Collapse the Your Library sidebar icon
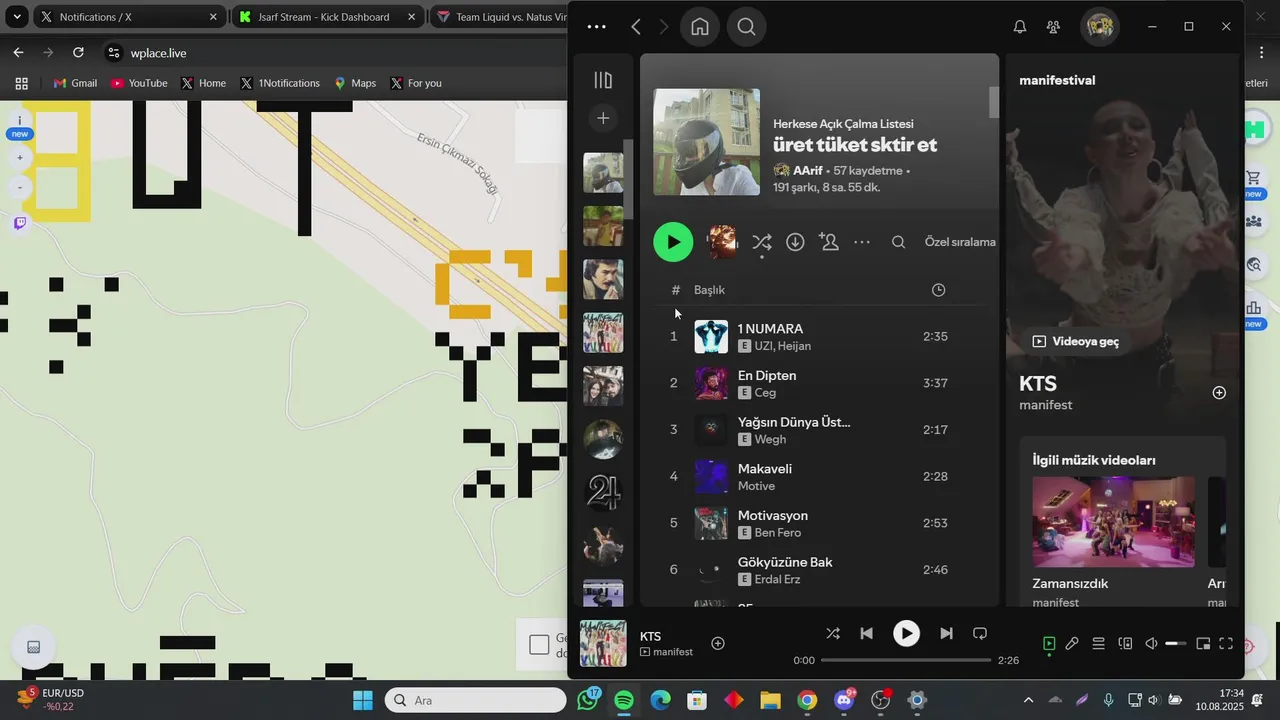The width and height of the screenshot is (1280, 720). (x=603, y=80)
